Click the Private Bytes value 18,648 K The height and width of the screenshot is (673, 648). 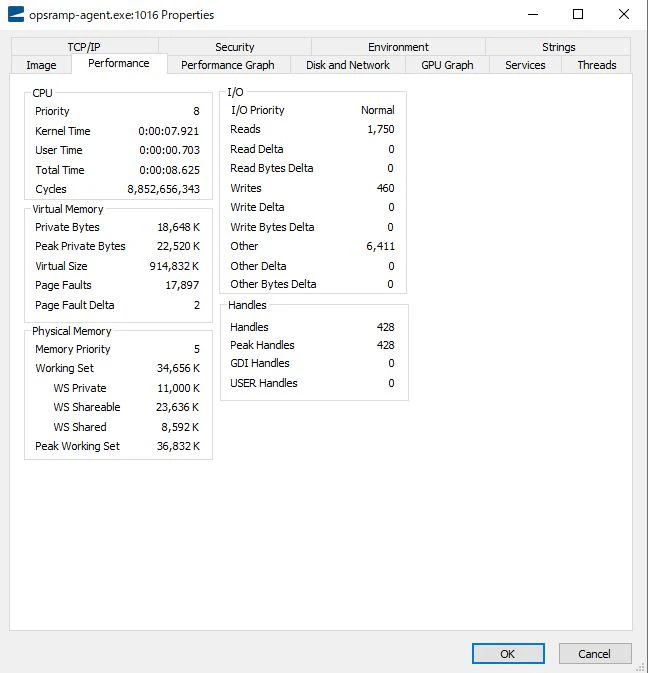[x=179, y=227]
